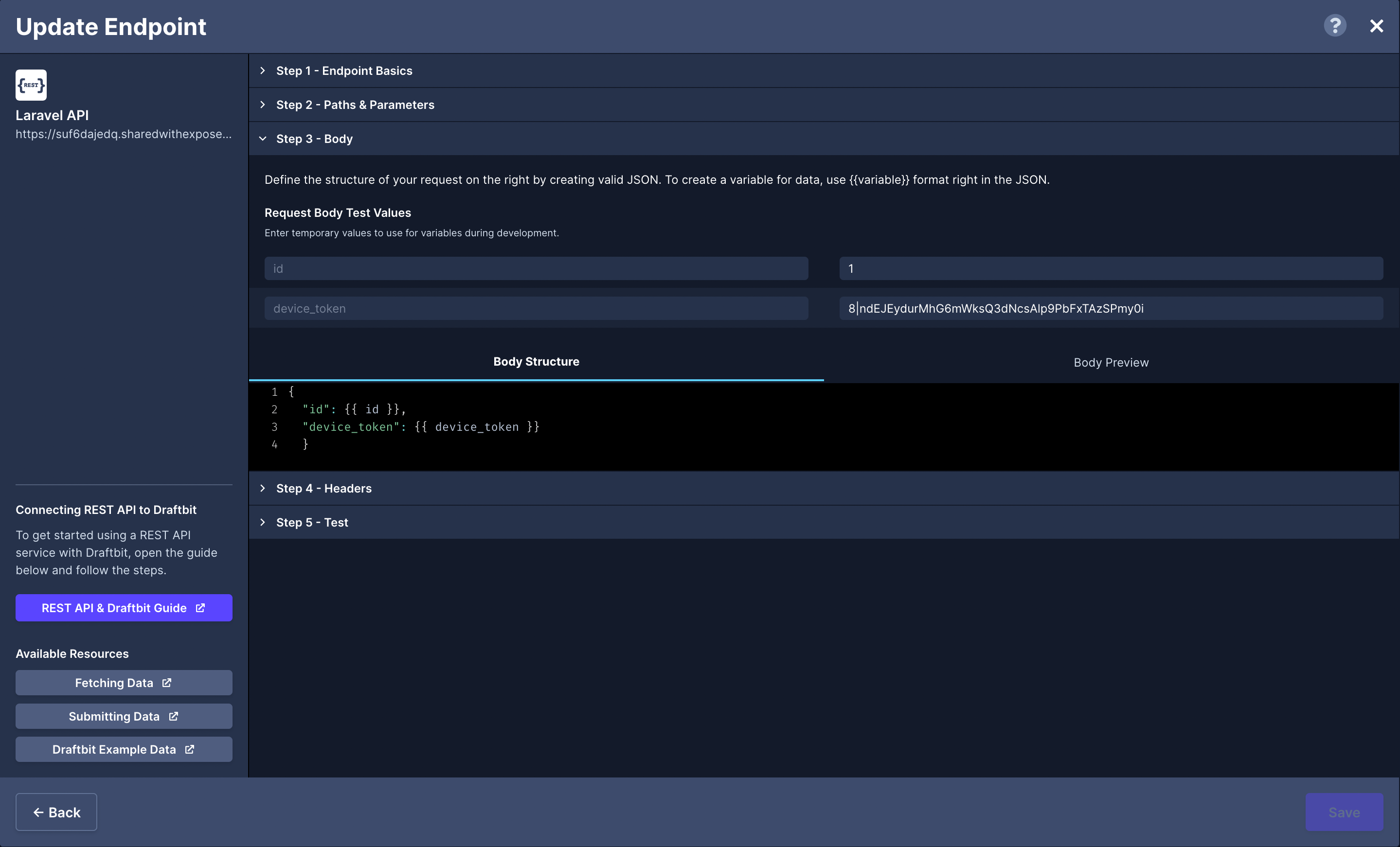Open the Fetching Data resource
1400x847 pixels.
coord(124,682)
